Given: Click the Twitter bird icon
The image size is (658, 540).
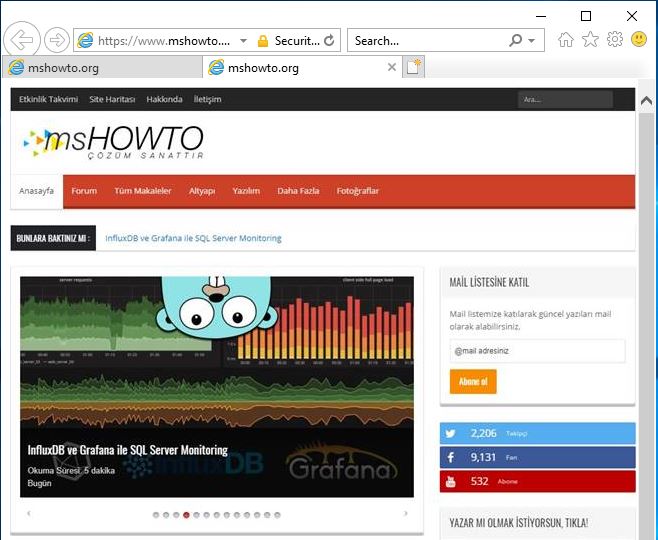Looking at the screenshot, I should (x=450, y=433).
